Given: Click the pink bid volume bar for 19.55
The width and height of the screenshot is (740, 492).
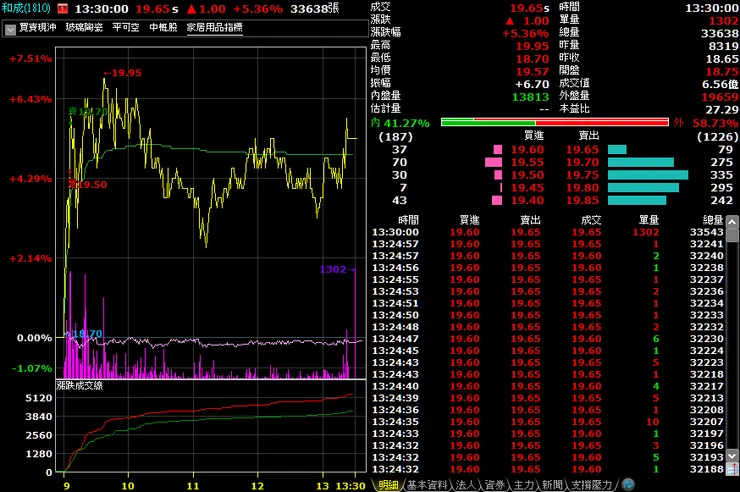Looking at the screenshot, I should pos(494,162).
